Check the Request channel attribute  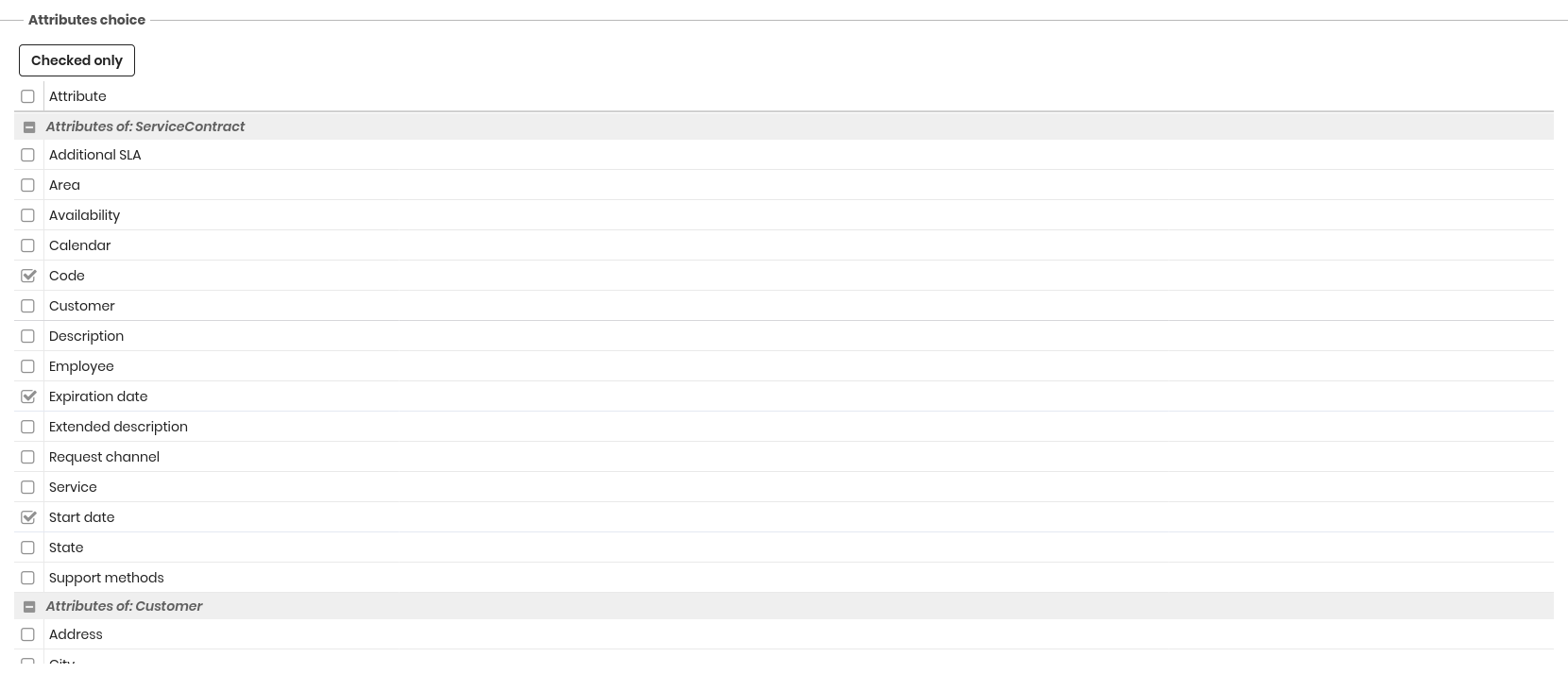pos(28,457)
